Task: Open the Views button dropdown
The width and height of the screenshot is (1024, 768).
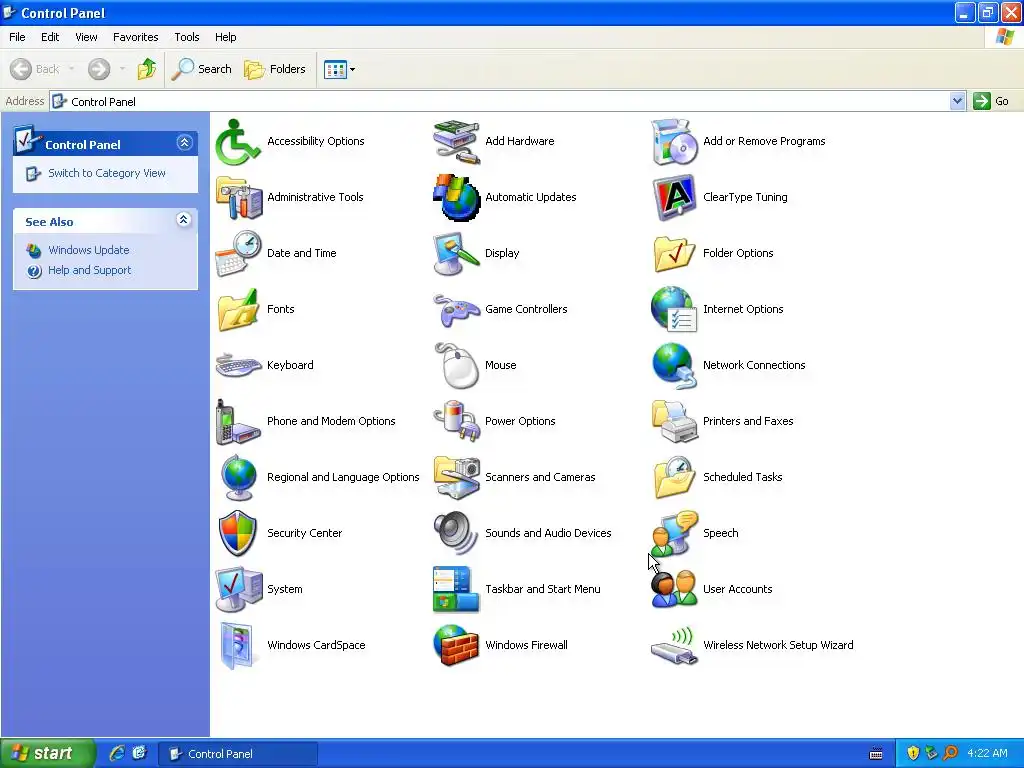Action: click(353, 69)
